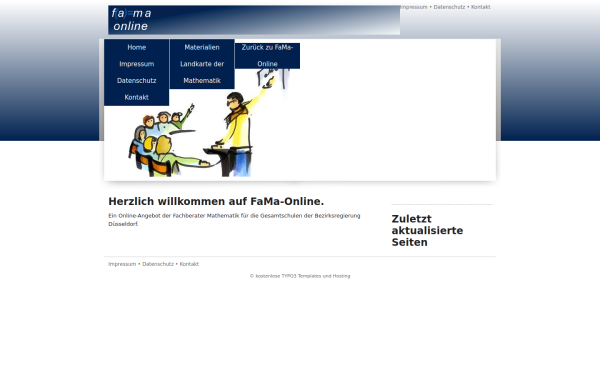Open the footer Kontakt link
The height and width of the screenshot is (375, 600).
[189, 264]
